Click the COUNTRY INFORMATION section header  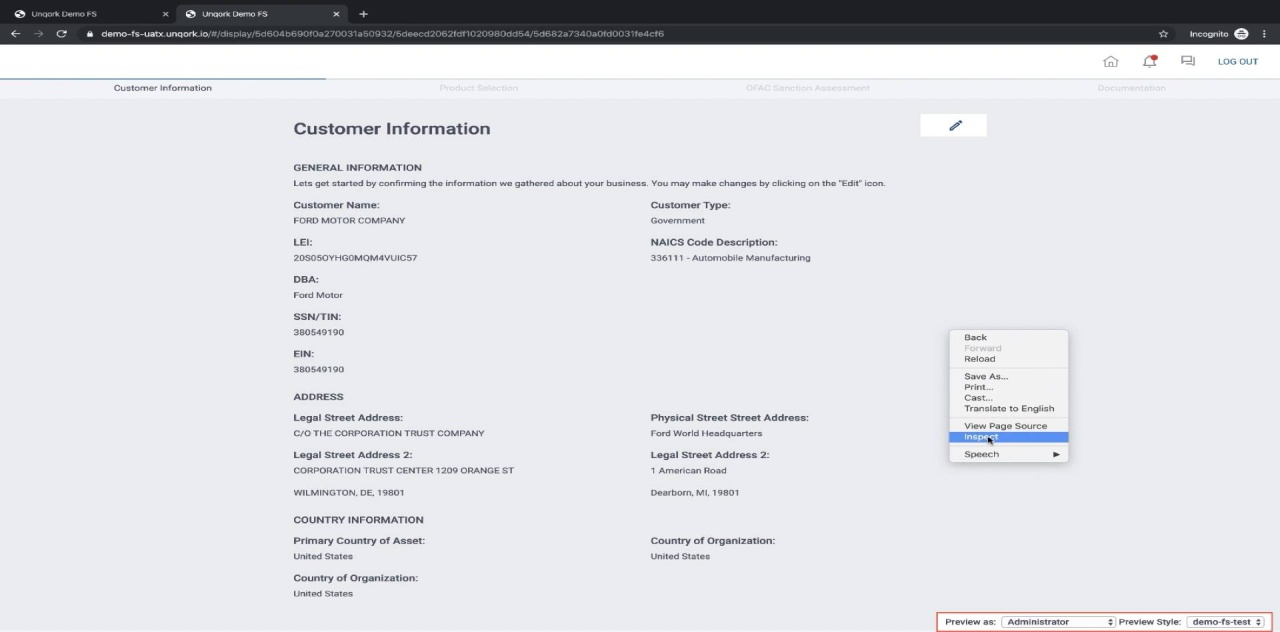click(358, 520)
